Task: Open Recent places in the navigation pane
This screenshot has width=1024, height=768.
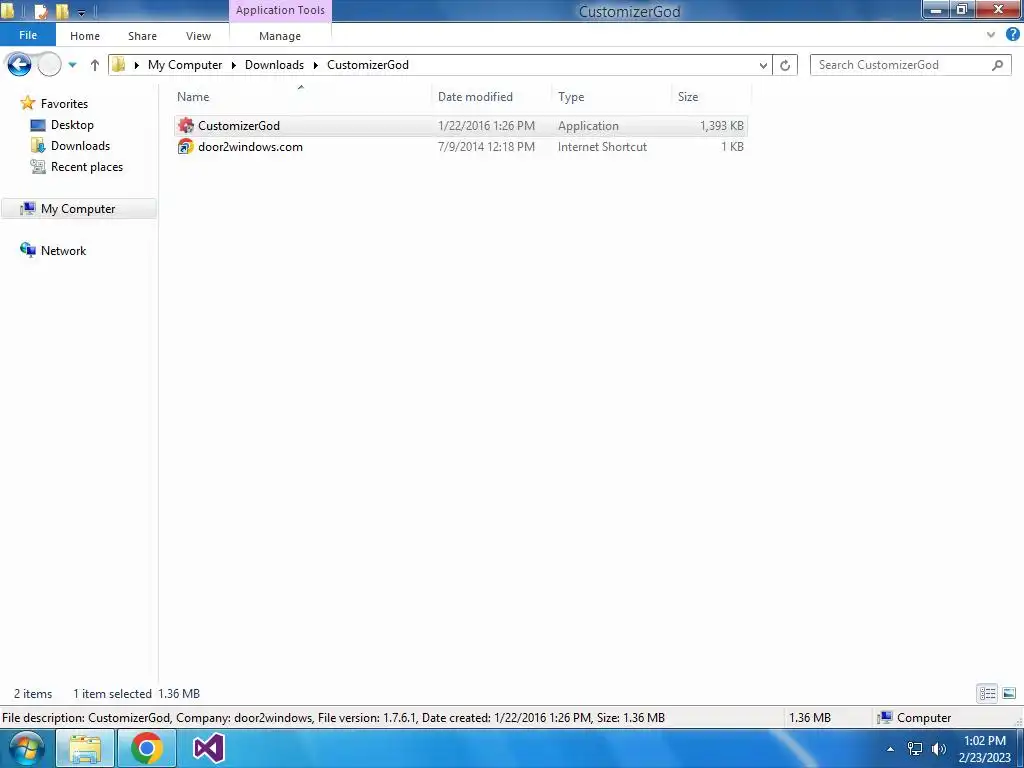Action: tap(87, 167)
